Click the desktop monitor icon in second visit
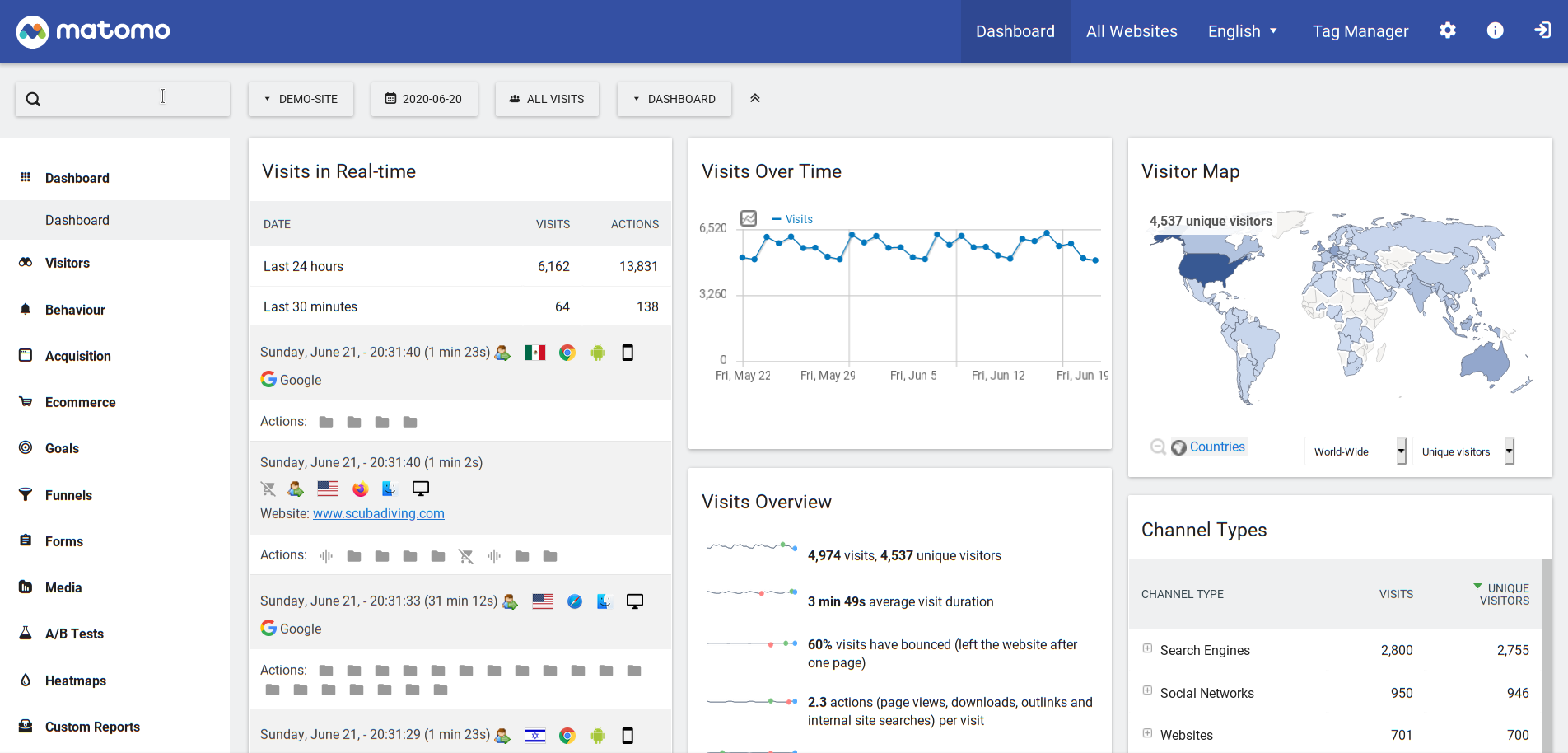1568x753 pixels. pyautogui.click(x=421, y=489)
